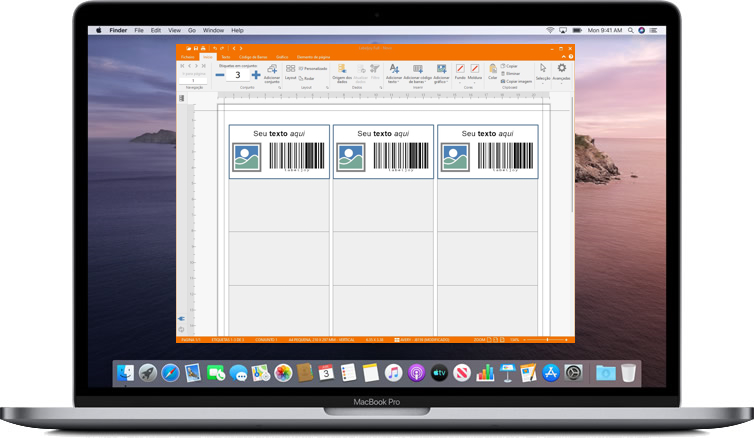This screenshot has height=438, width=754.
Task: Open Adicionar código de barras dropdown
Action: 417,74
